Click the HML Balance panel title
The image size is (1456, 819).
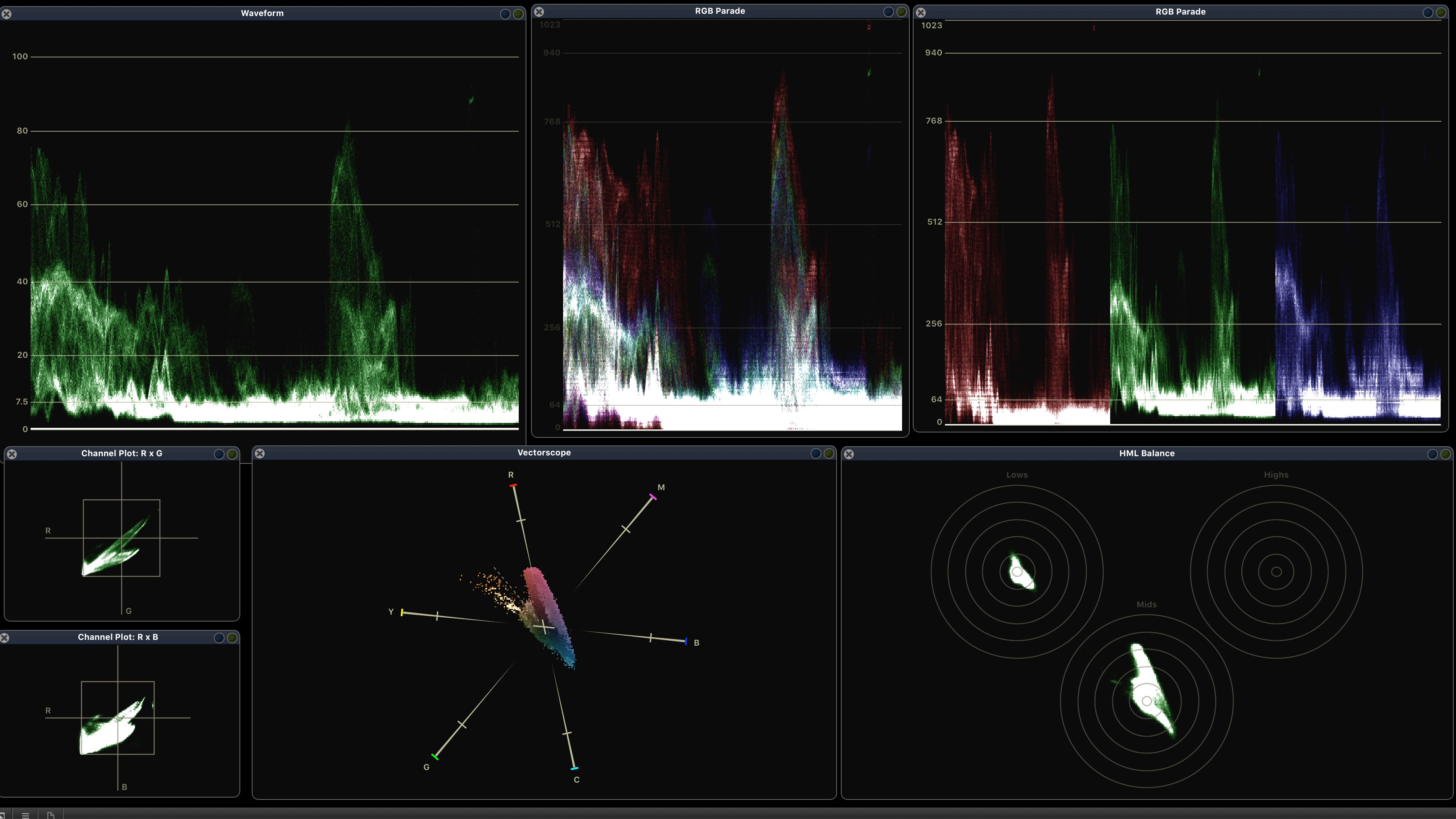tap(1147, 453)
